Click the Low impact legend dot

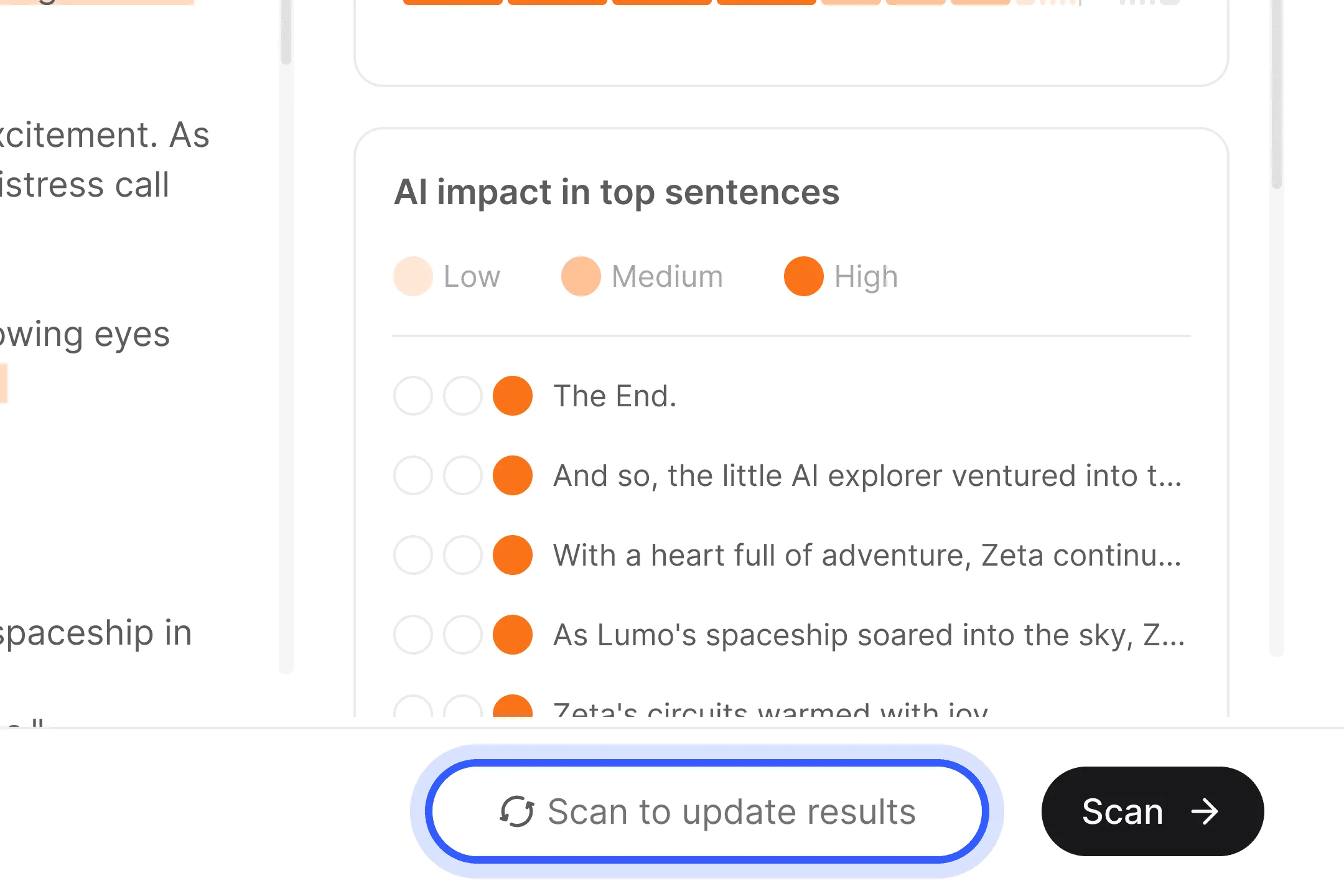[x=413, y=276]
